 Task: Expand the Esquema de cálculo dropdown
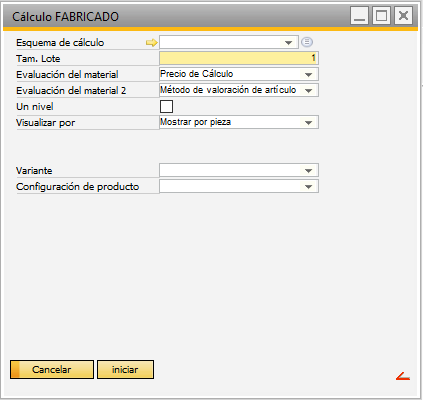288,43
